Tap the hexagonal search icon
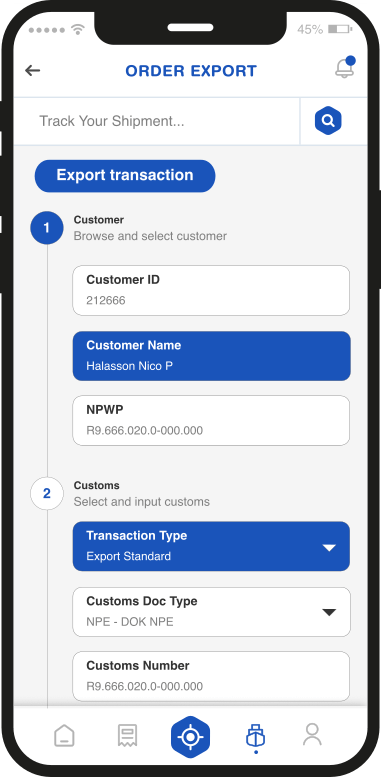The image size is (381, 777). pos(328,120)
